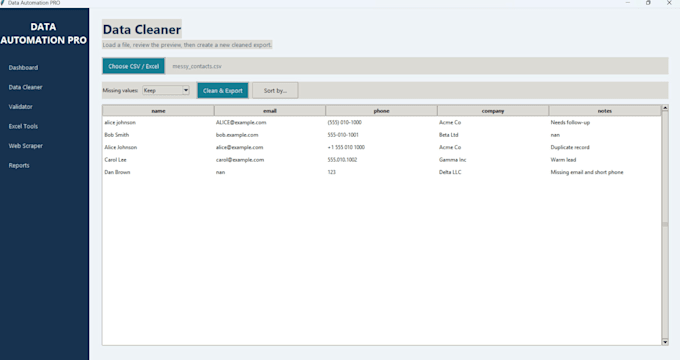Open the Sort by... button
Viewport: 680px width, 360px height.
(275, 91)
